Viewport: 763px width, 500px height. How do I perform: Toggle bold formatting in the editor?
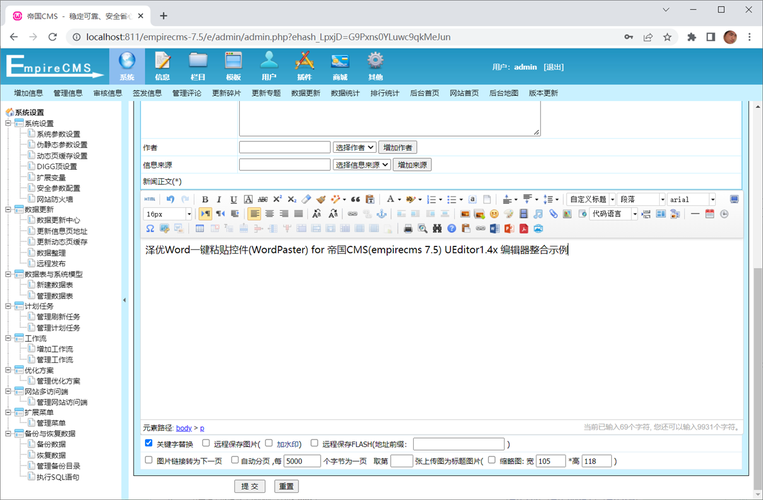click(205, 199)
